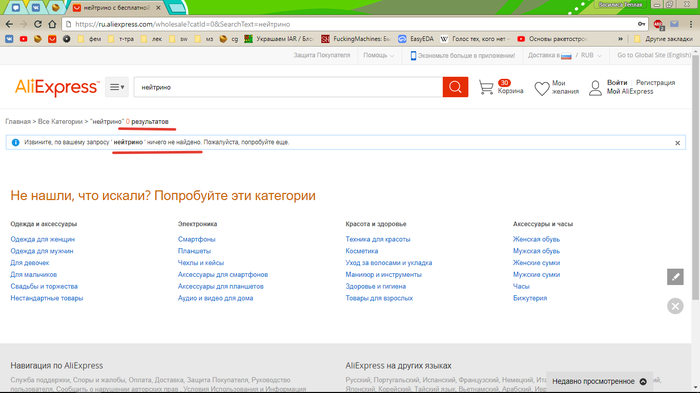Open the VK bookmark icon in bookmarks bar

[x=9, y=39]
